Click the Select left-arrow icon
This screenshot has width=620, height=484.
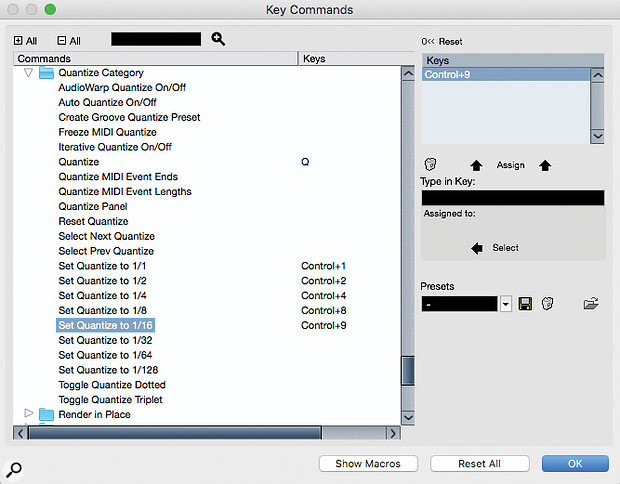477,248
